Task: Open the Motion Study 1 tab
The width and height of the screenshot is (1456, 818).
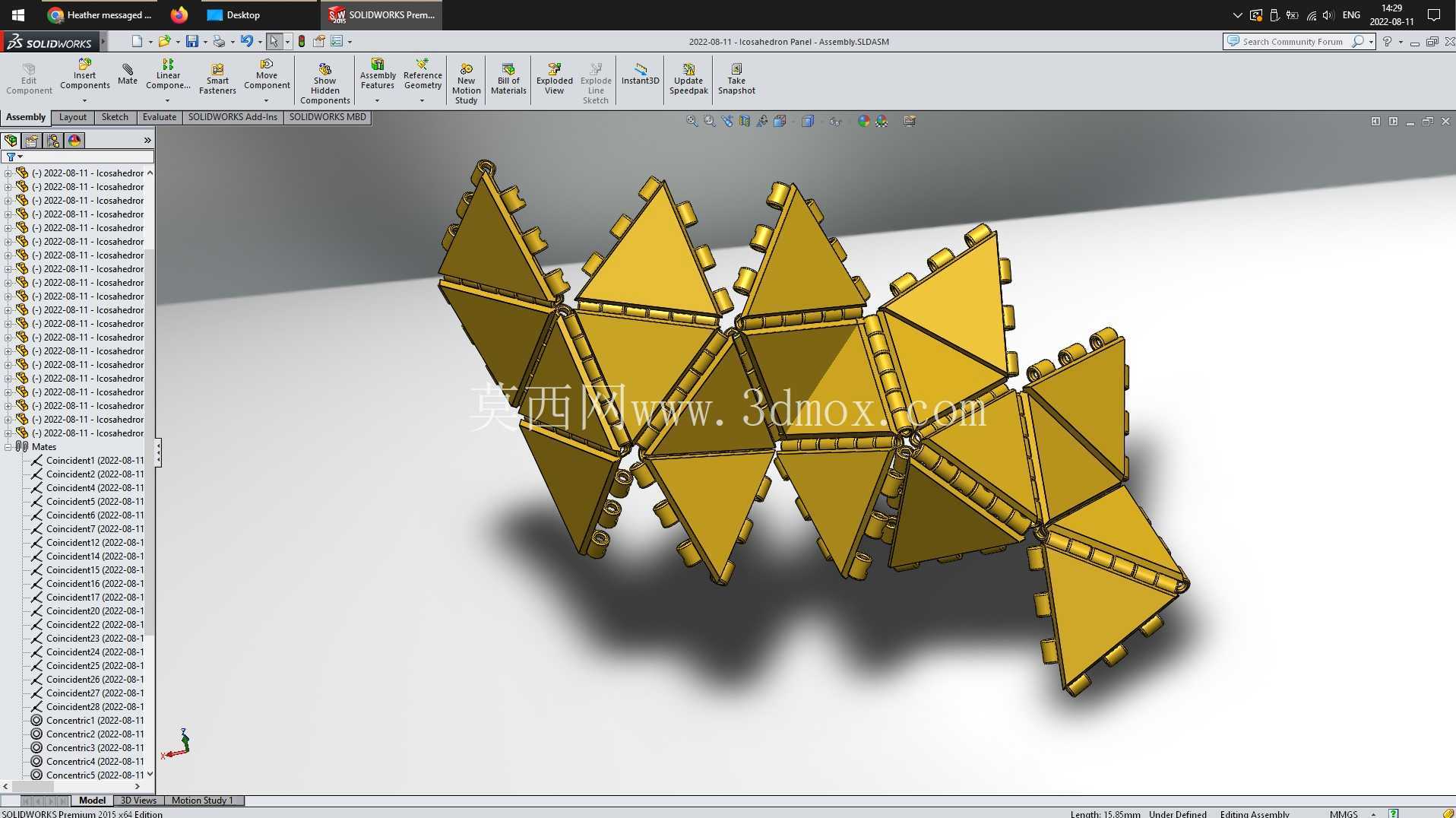Action: tap(203, 801)
